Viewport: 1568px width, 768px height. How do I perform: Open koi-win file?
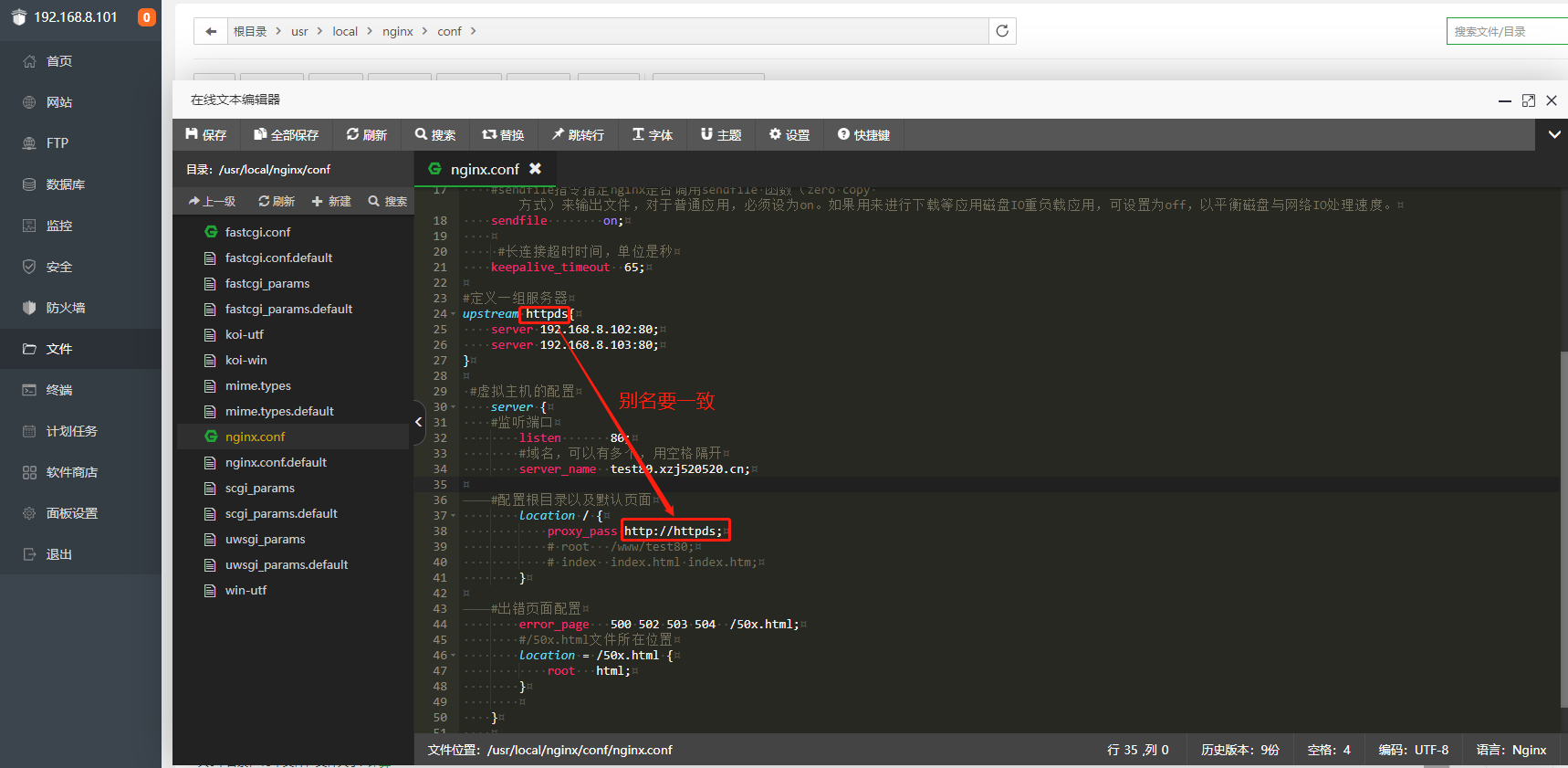click(246, 360)
